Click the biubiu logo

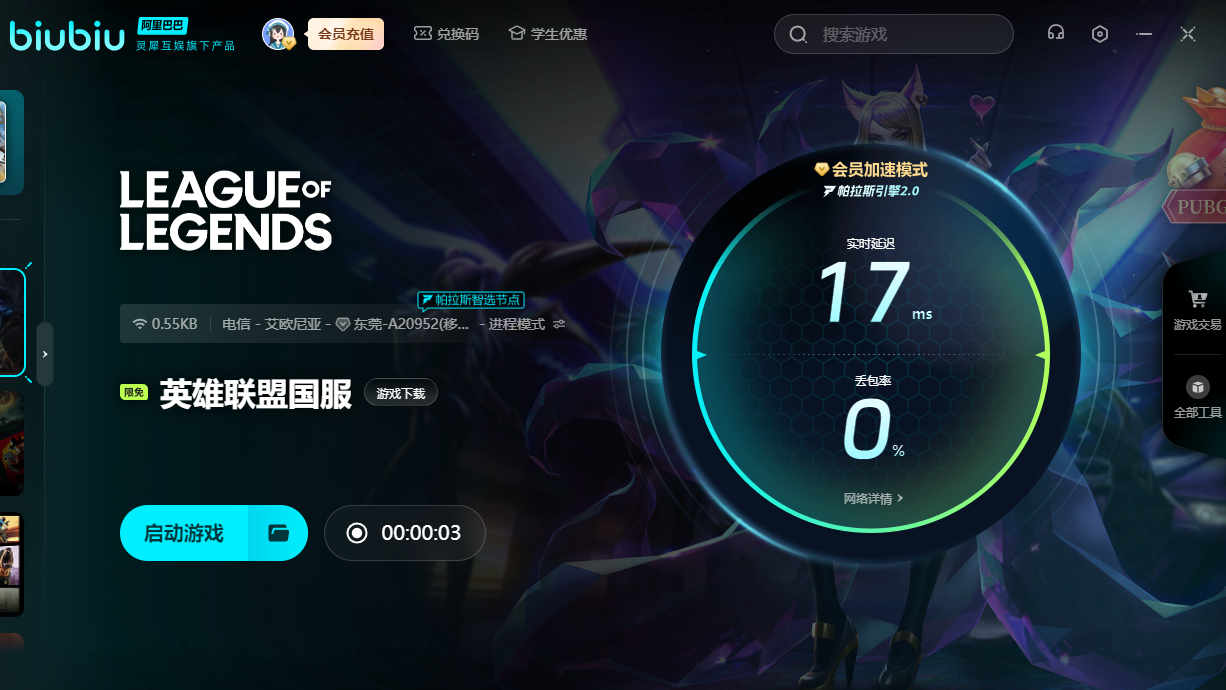coord(68,36)
